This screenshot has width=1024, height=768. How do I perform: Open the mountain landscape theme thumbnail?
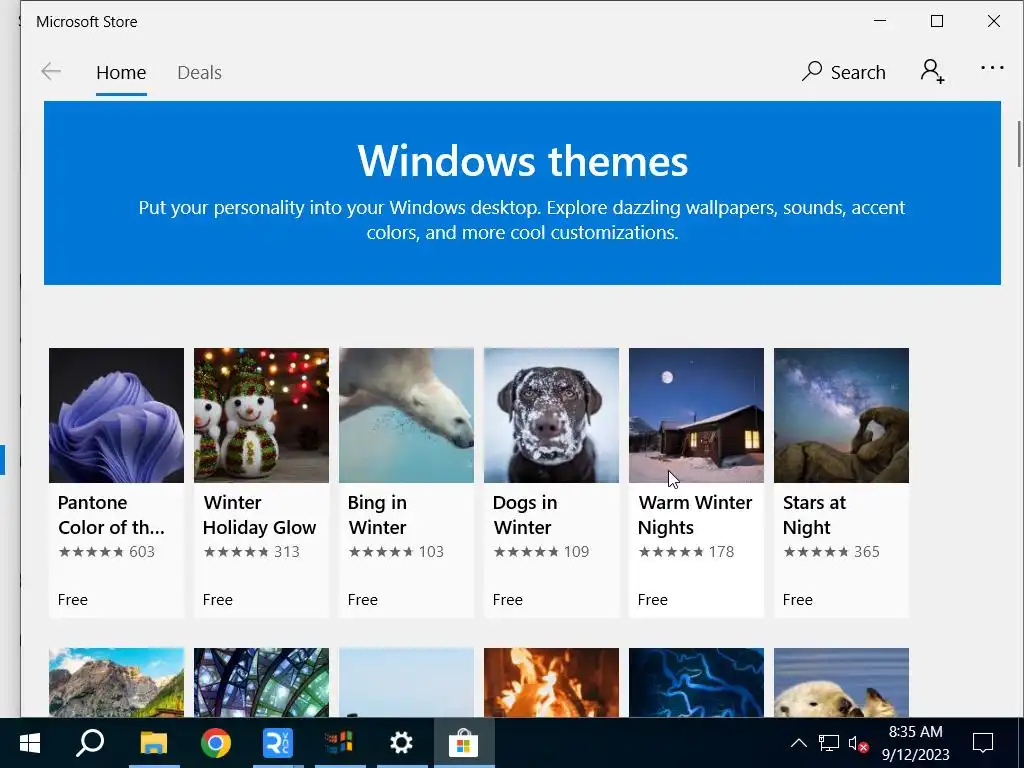tap(116, 682)
